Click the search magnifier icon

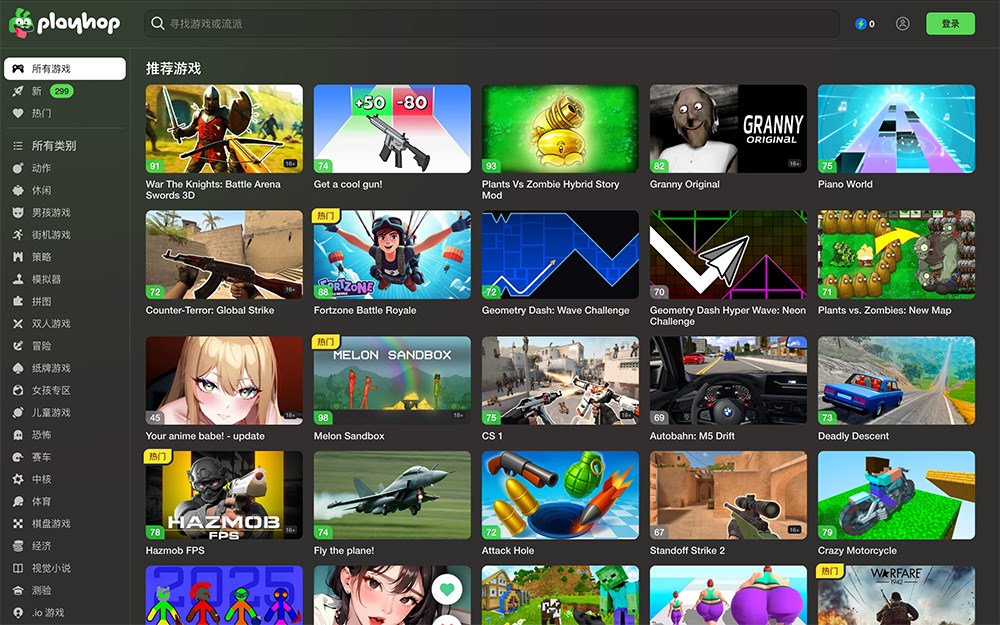[x=158, y=24]
